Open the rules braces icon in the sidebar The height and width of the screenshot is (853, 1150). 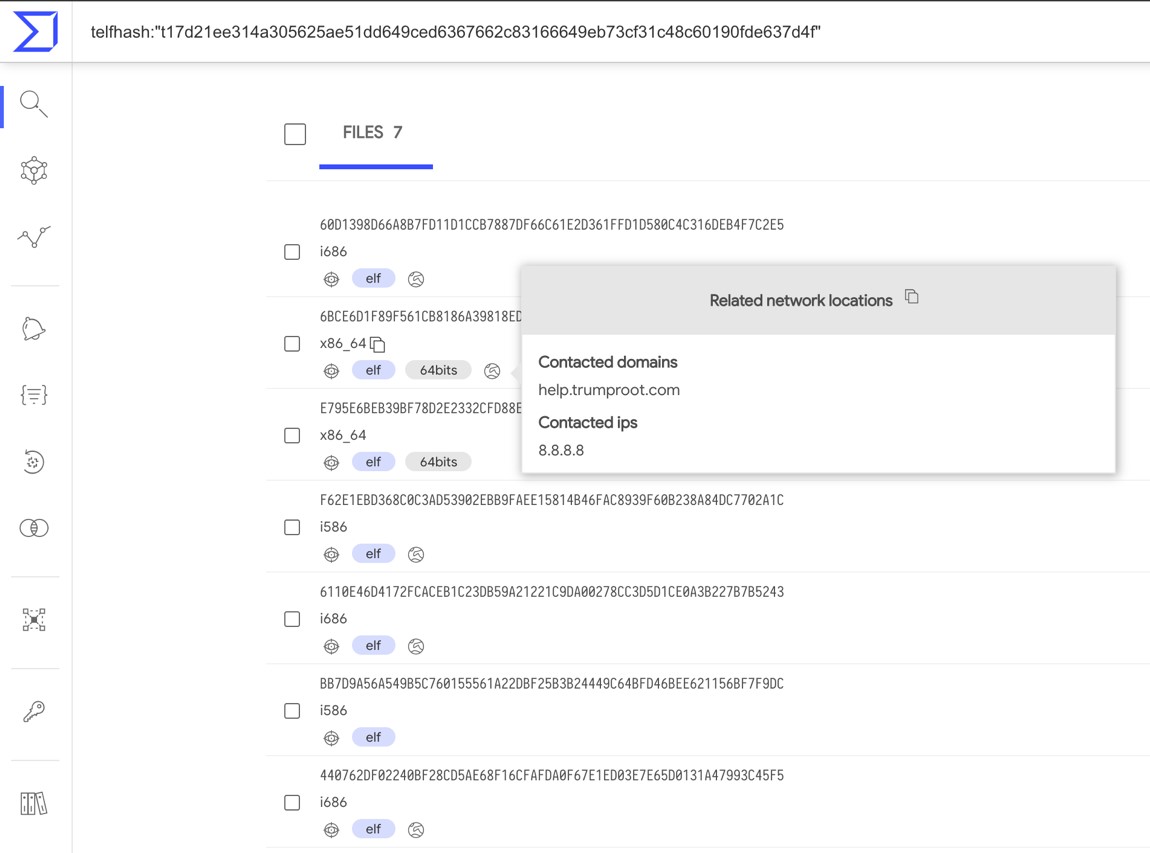pos(34,395)
